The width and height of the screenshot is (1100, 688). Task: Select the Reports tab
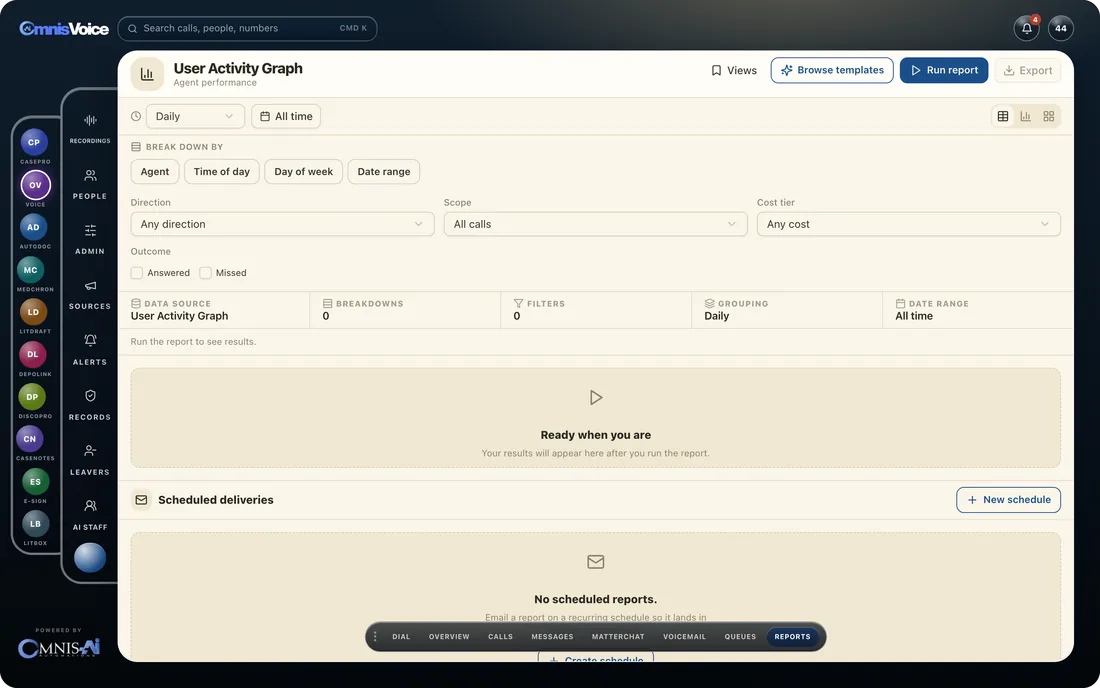(x=793, y=637)
